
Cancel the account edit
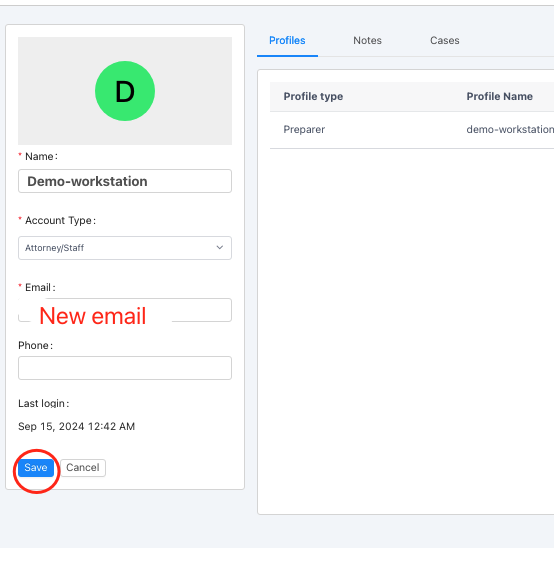point(83,467)
